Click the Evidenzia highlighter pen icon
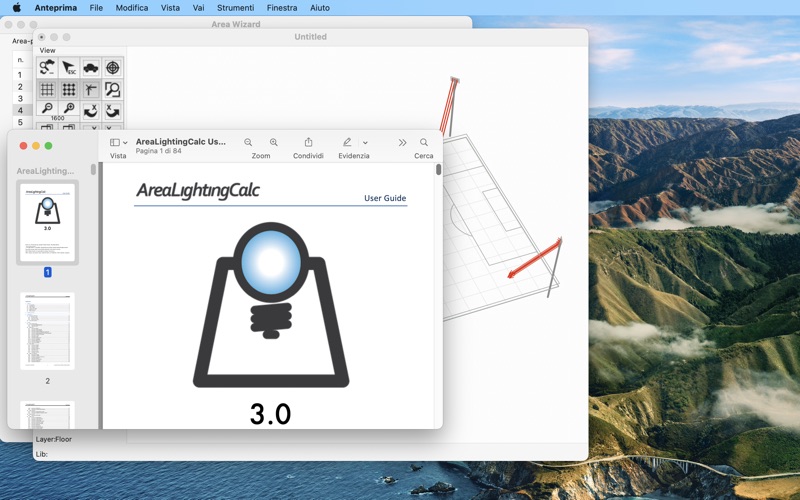Image resolution: width=800 pixels, height=500 pixels. coord(347,142)
